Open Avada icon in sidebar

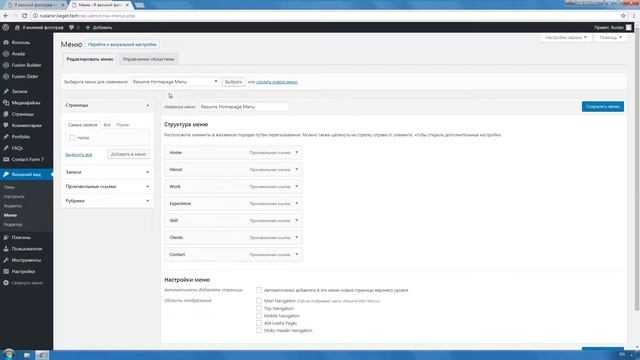(6, 54)
